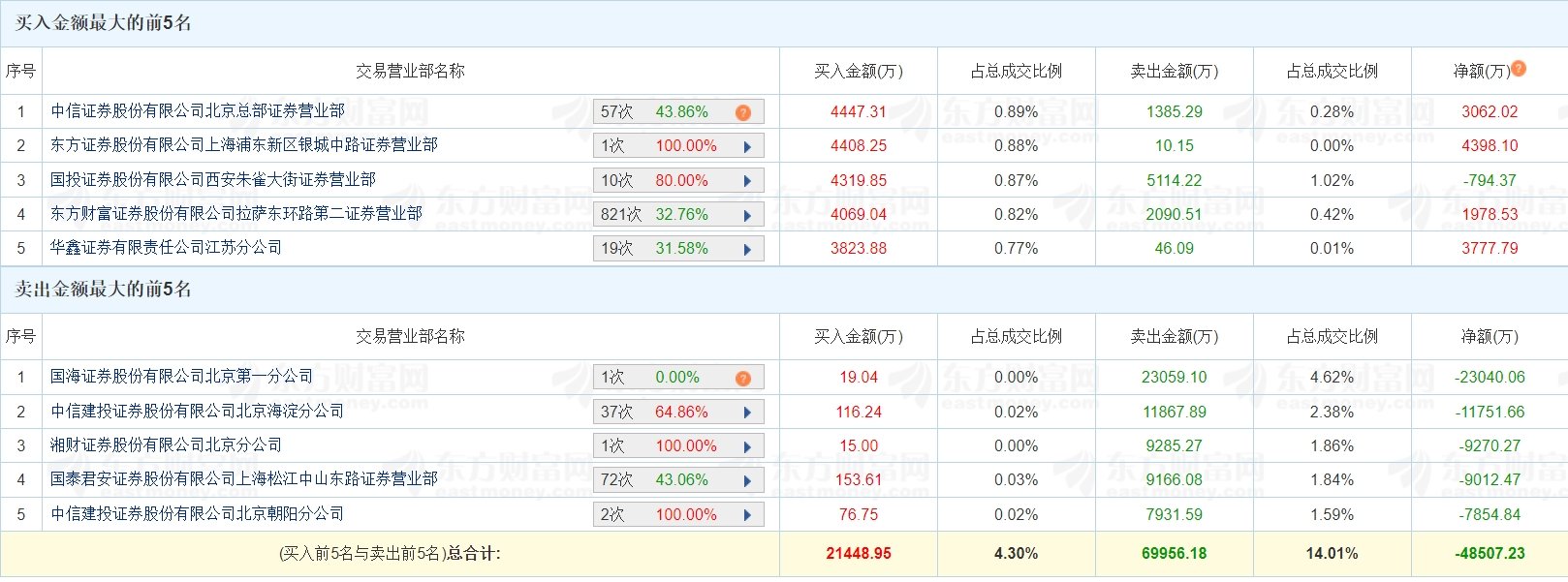Open 中信建投证券北京朝阳分公司 link
The width and height of the screenshot is (1568, 582).
pyautogui.click(x=198, y=514)
